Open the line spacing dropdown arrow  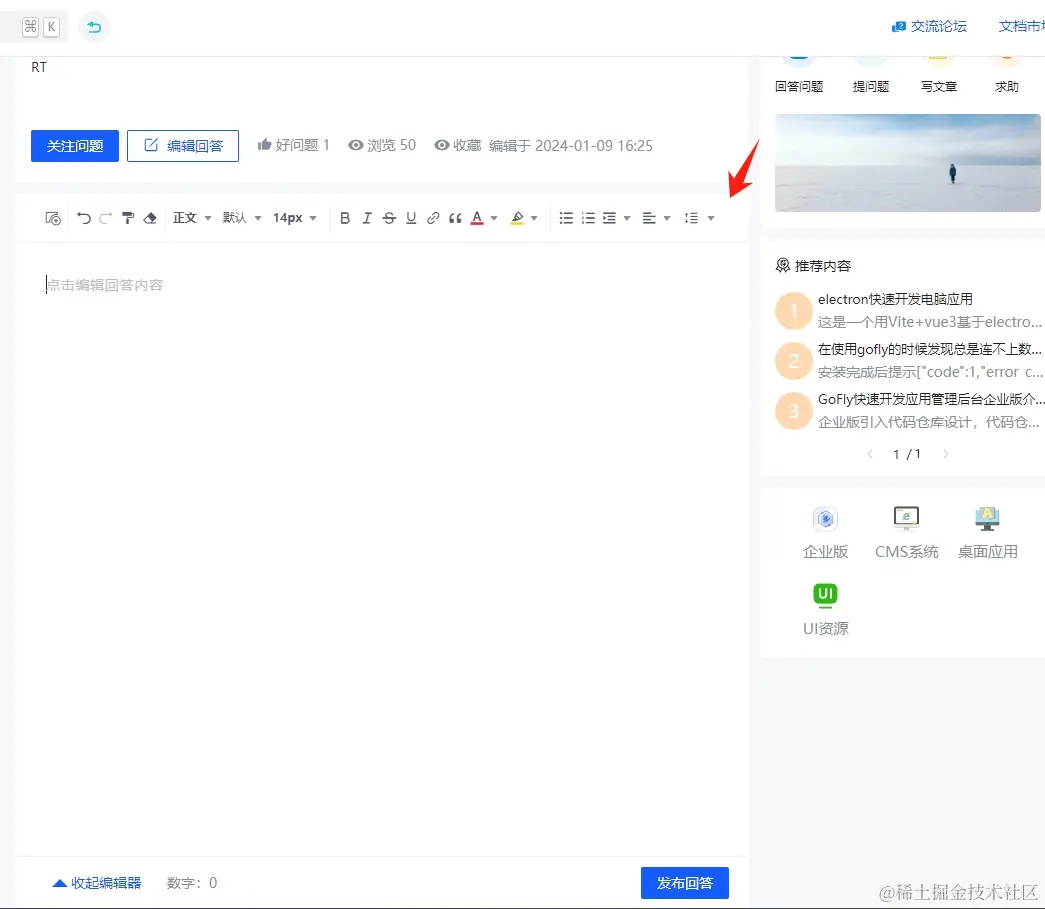(710, 218)
